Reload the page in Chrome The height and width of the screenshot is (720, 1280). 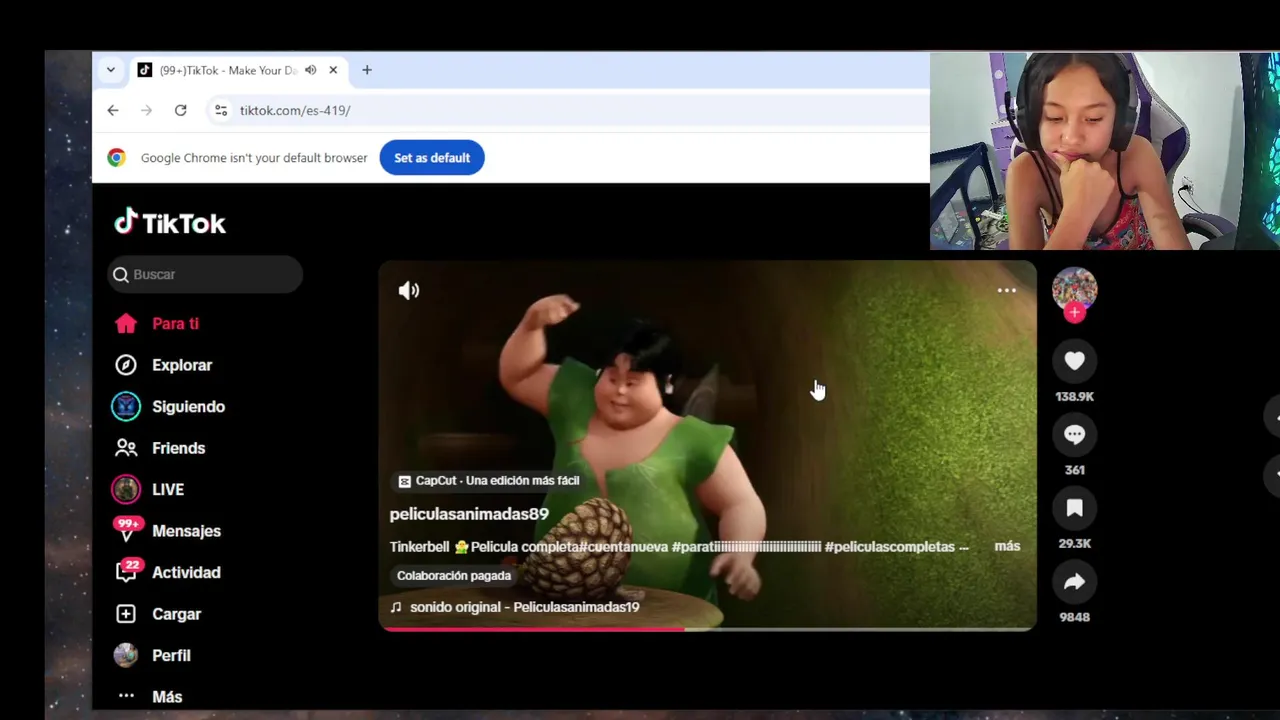181,110
